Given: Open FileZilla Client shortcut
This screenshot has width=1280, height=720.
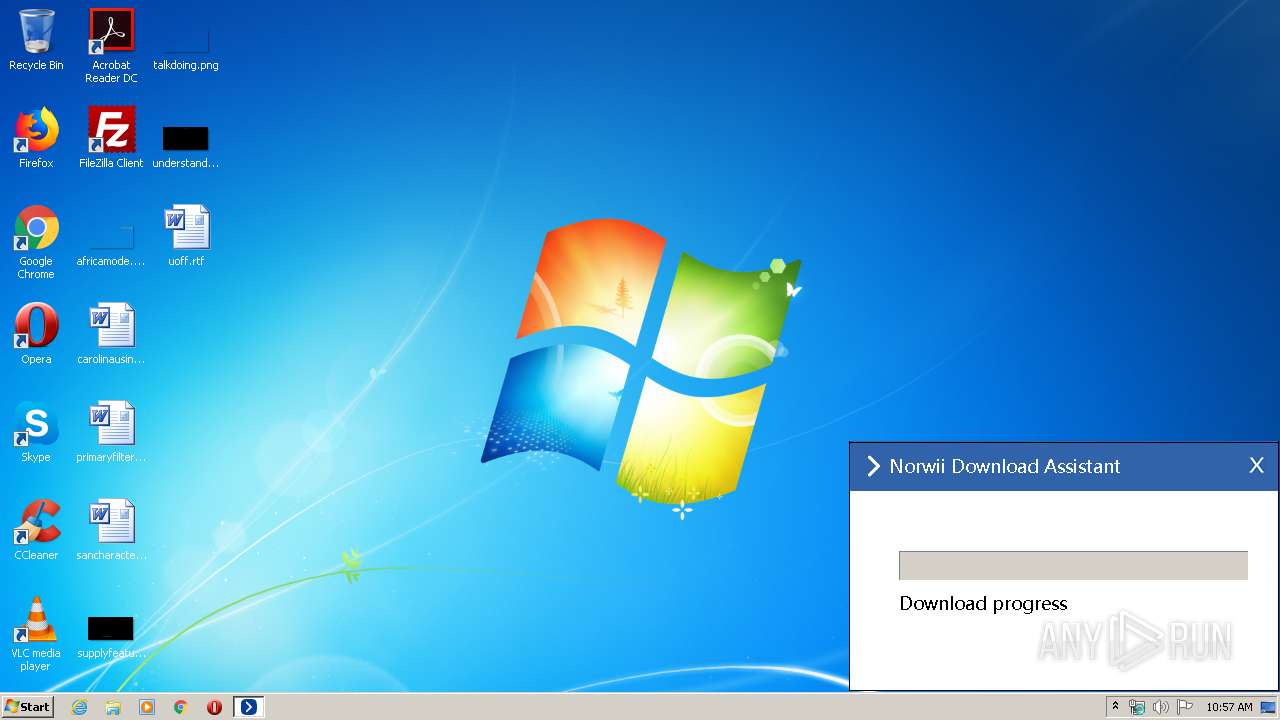Looking at the screenshot, I should tap(111, 138).
